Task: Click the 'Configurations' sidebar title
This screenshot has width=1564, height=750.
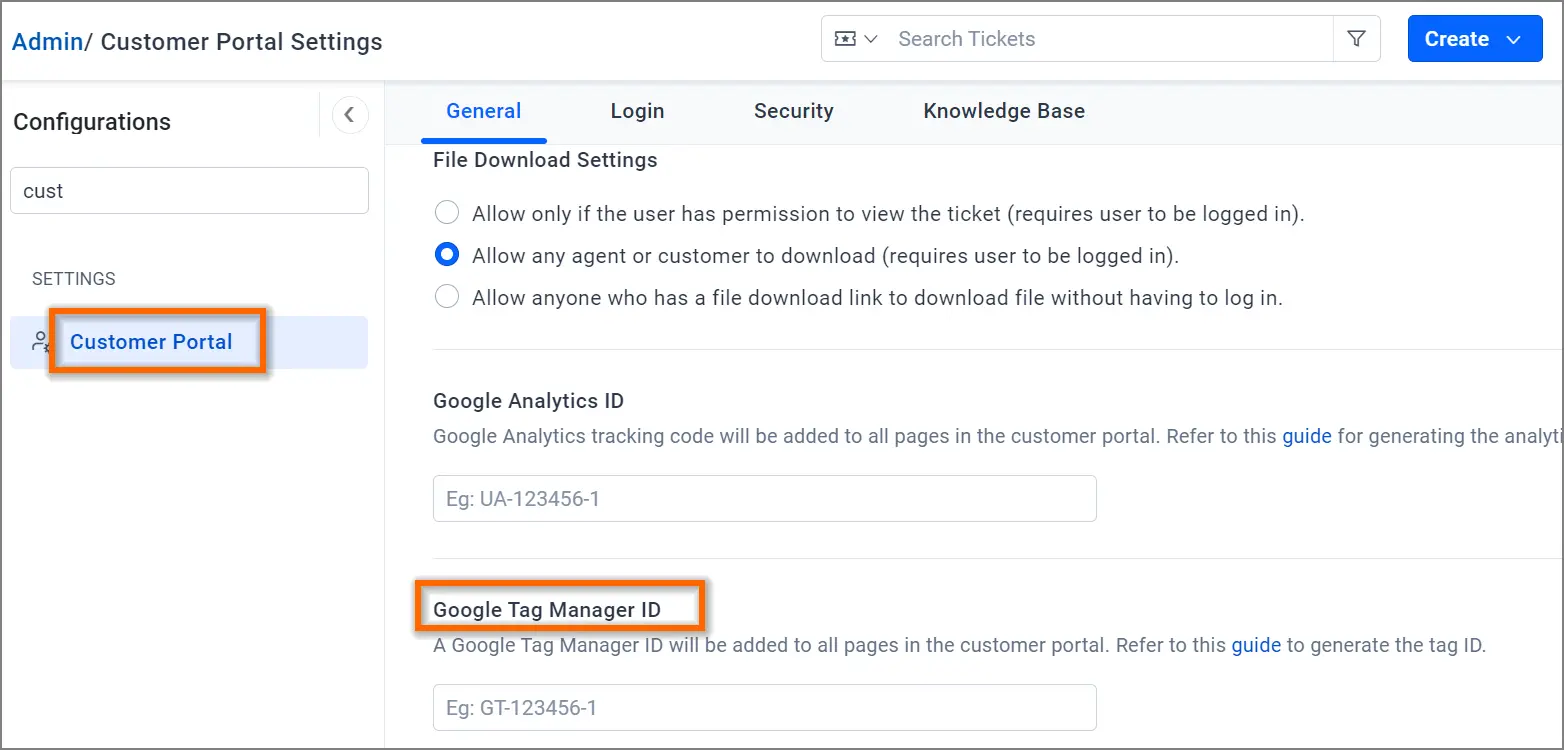Action: click(92, 122)
